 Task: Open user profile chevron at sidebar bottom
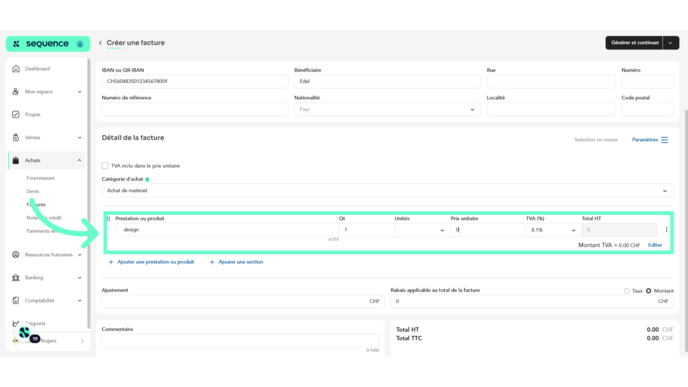[x=82, y=340]
